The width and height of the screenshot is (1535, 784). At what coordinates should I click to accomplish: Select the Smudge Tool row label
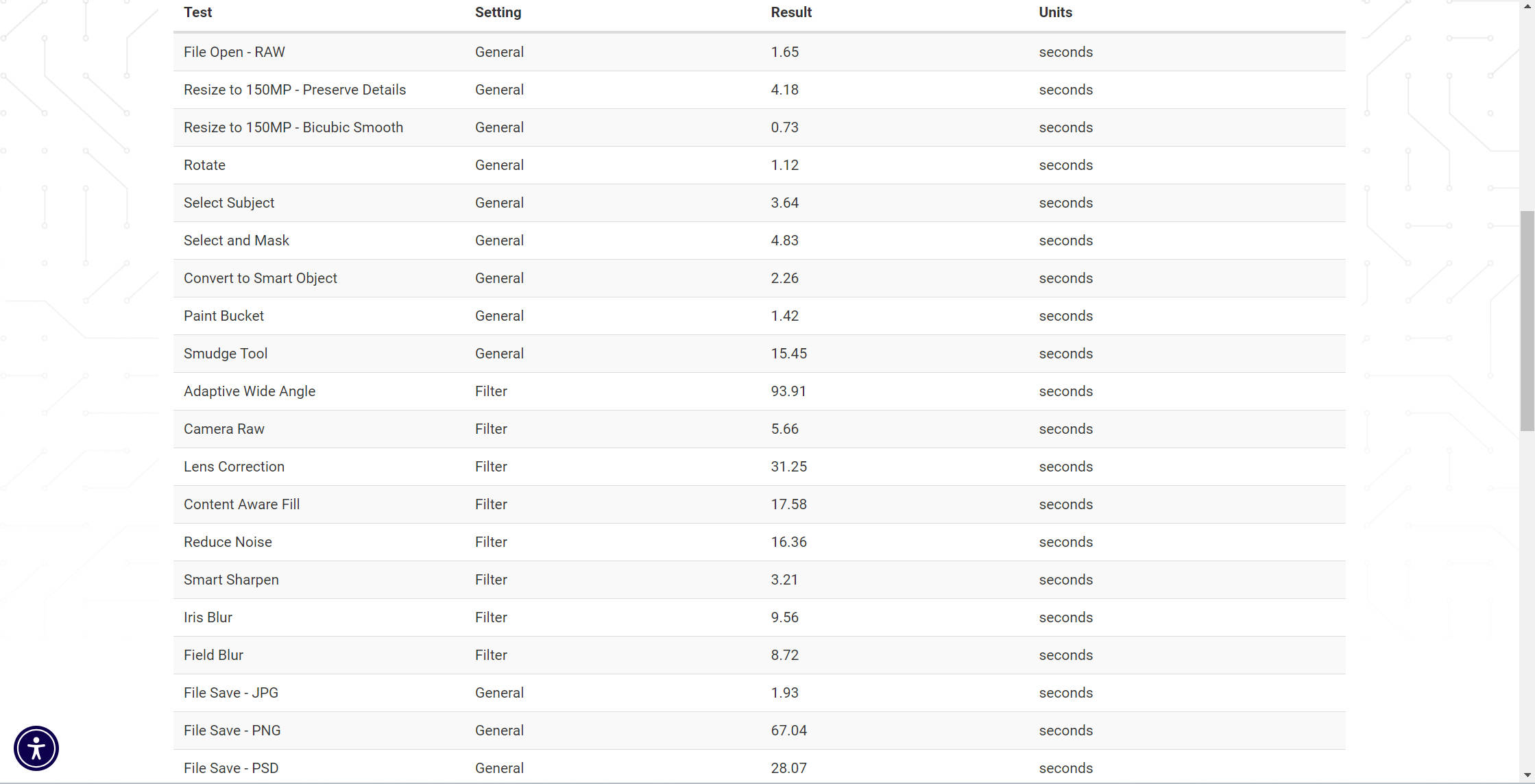[226, 354]
